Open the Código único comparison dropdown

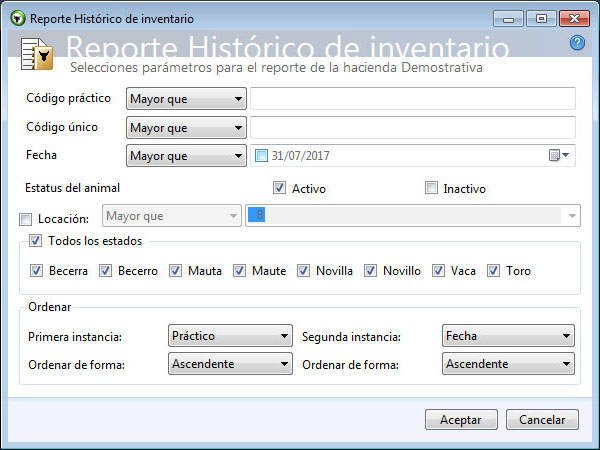186,128
